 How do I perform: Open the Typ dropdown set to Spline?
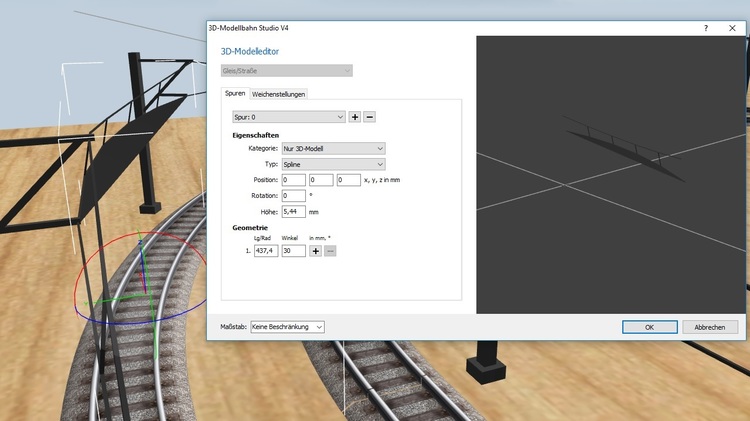click(x=333, y=164)
